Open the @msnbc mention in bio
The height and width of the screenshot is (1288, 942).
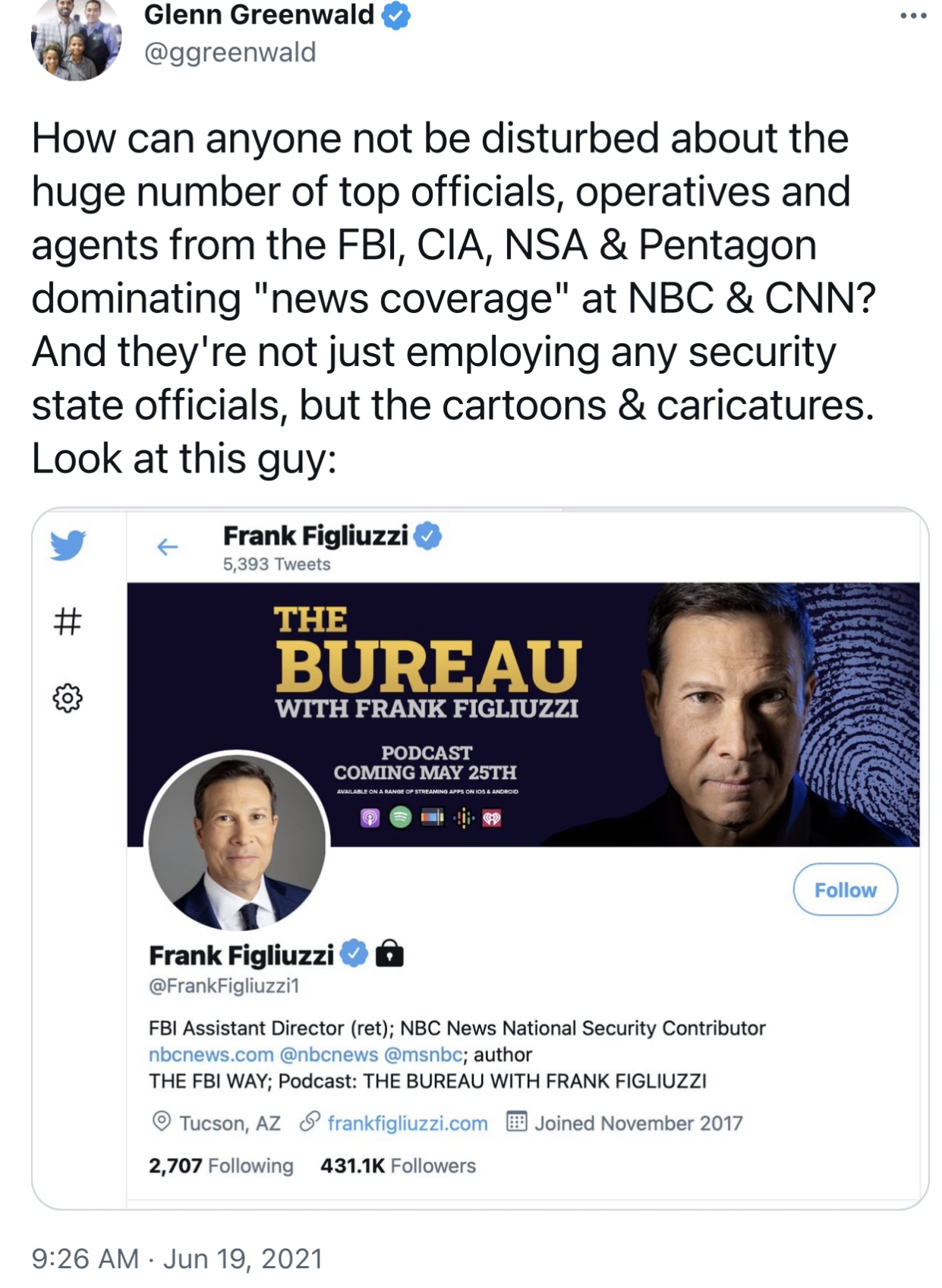pos(423,1054)
